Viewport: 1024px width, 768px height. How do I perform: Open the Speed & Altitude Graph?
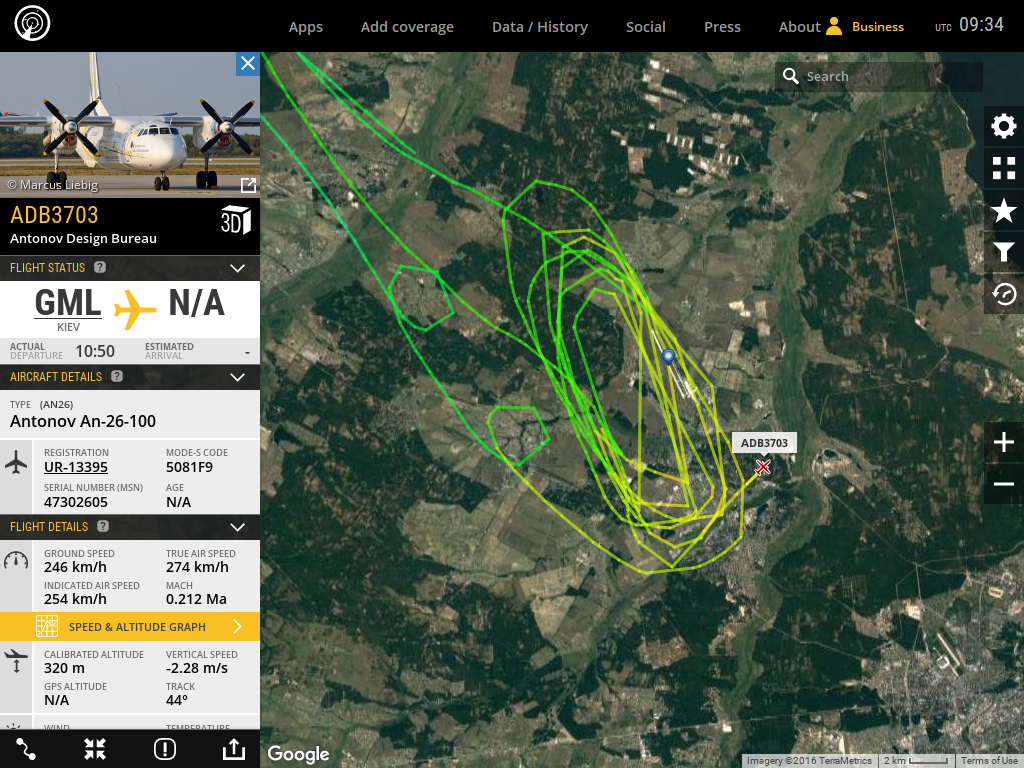130,627
